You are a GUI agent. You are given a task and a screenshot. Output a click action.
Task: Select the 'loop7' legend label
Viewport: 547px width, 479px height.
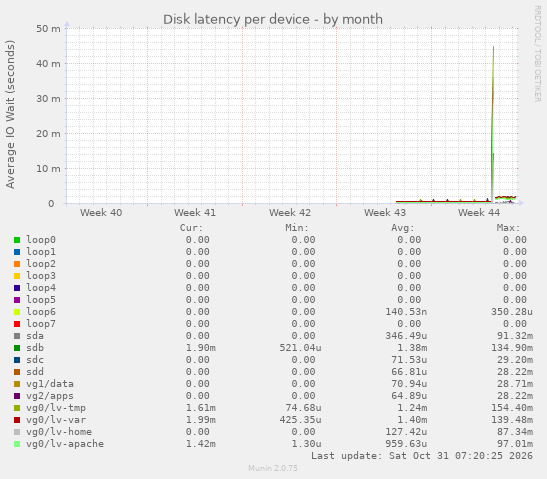[x=41, y=324]
